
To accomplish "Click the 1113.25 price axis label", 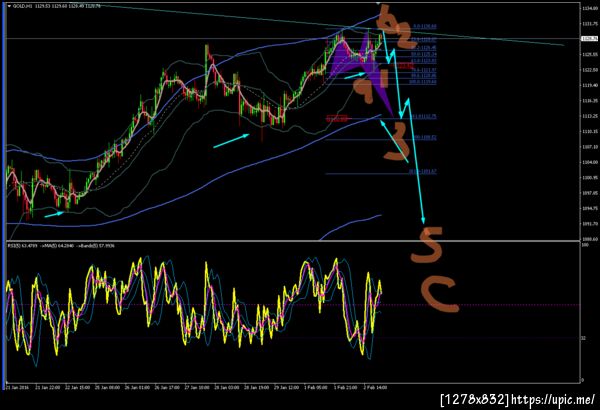I will click(590, 116).
